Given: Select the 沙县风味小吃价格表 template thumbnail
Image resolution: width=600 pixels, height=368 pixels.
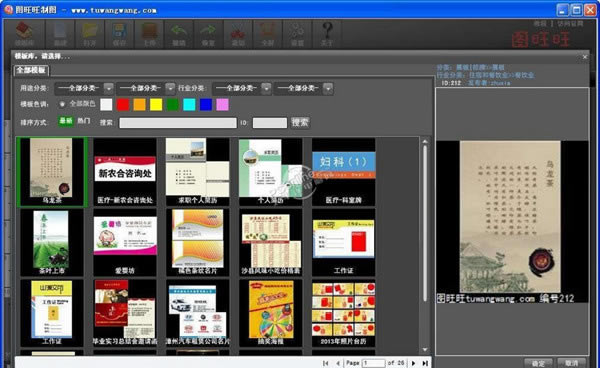Looking at the screenshot, I should (x=271, y=242).
